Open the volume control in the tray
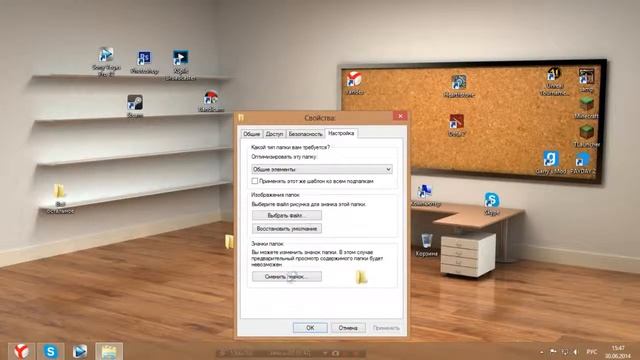640x360 pixels. point(575,351)
